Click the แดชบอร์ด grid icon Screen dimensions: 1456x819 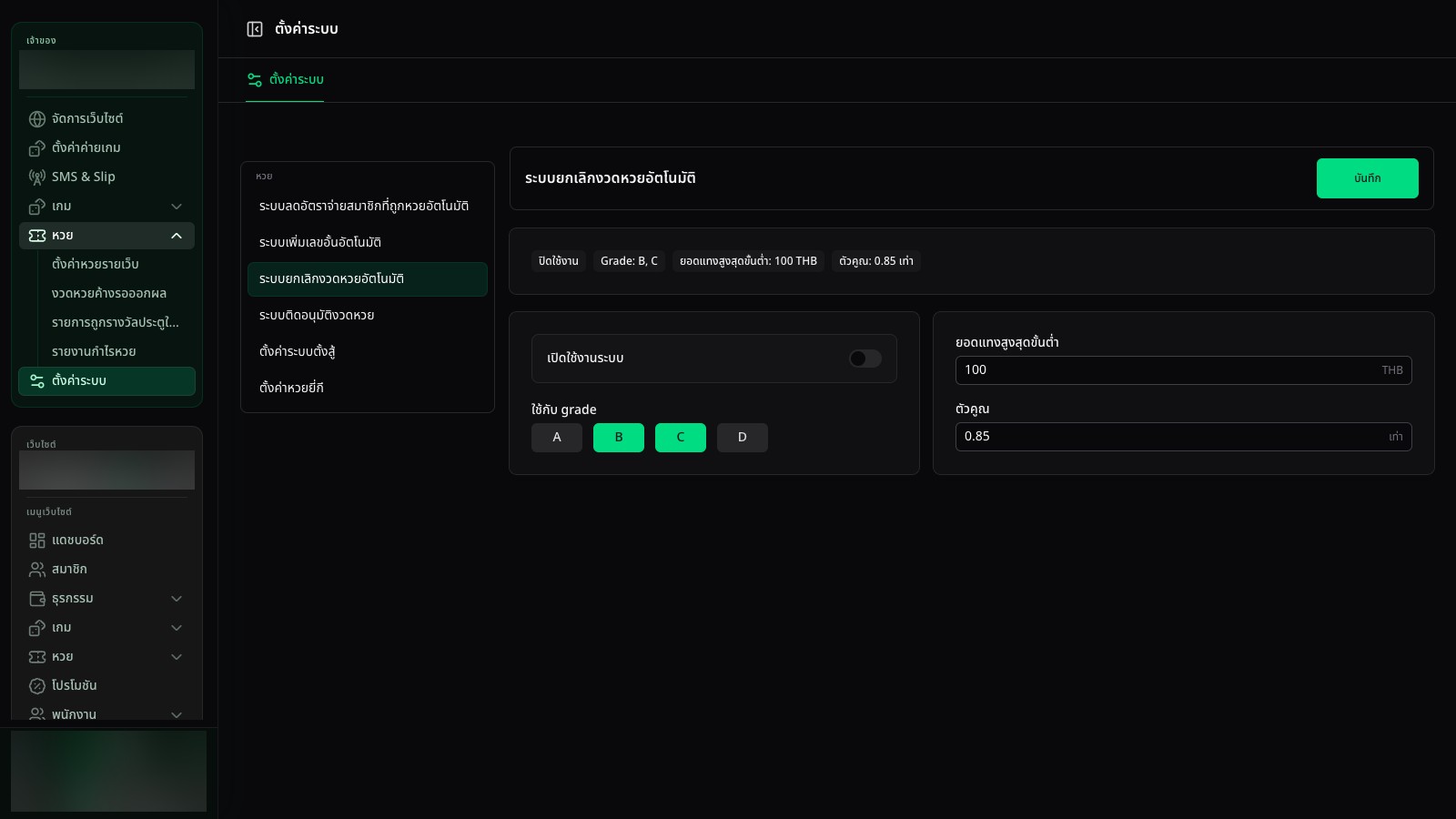coord(37,541)
